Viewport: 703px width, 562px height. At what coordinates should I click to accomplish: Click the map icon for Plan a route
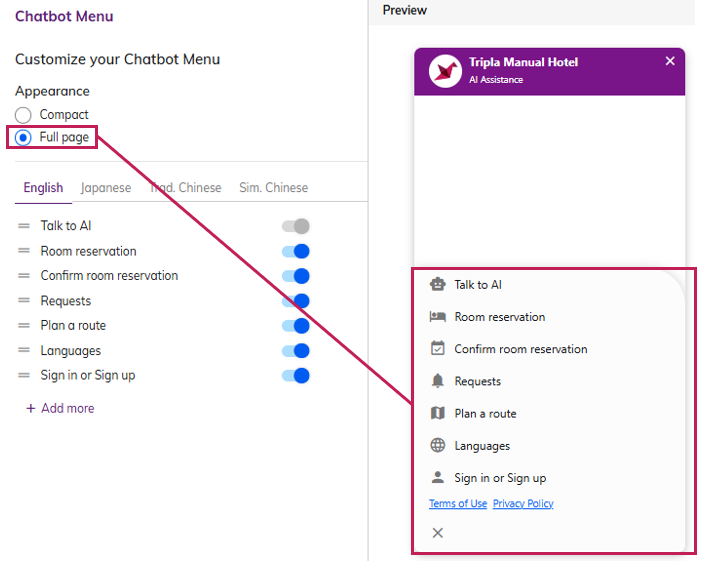point(437,413)
